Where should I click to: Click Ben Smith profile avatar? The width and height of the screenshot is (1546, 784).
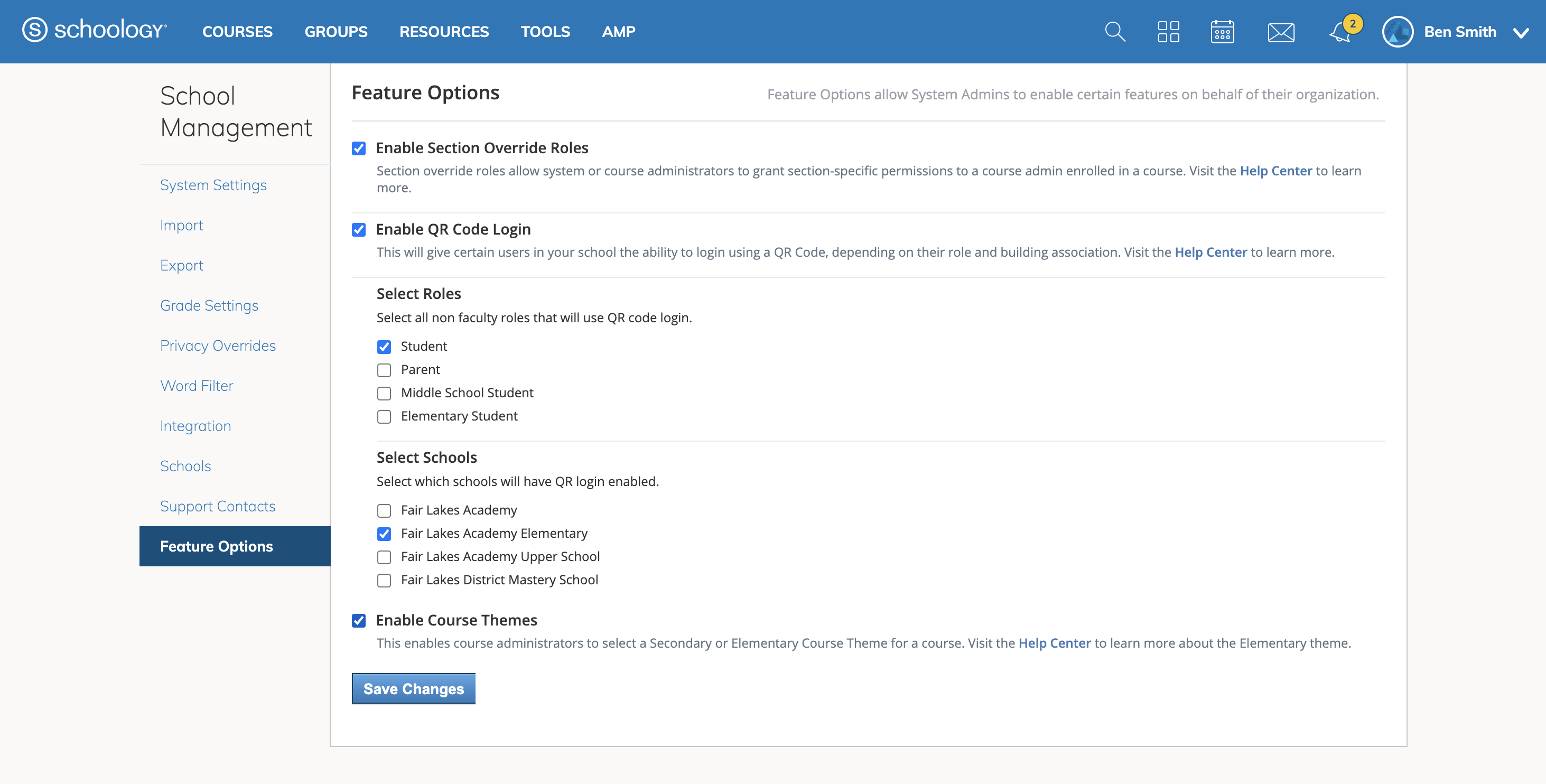[1397, 32]
